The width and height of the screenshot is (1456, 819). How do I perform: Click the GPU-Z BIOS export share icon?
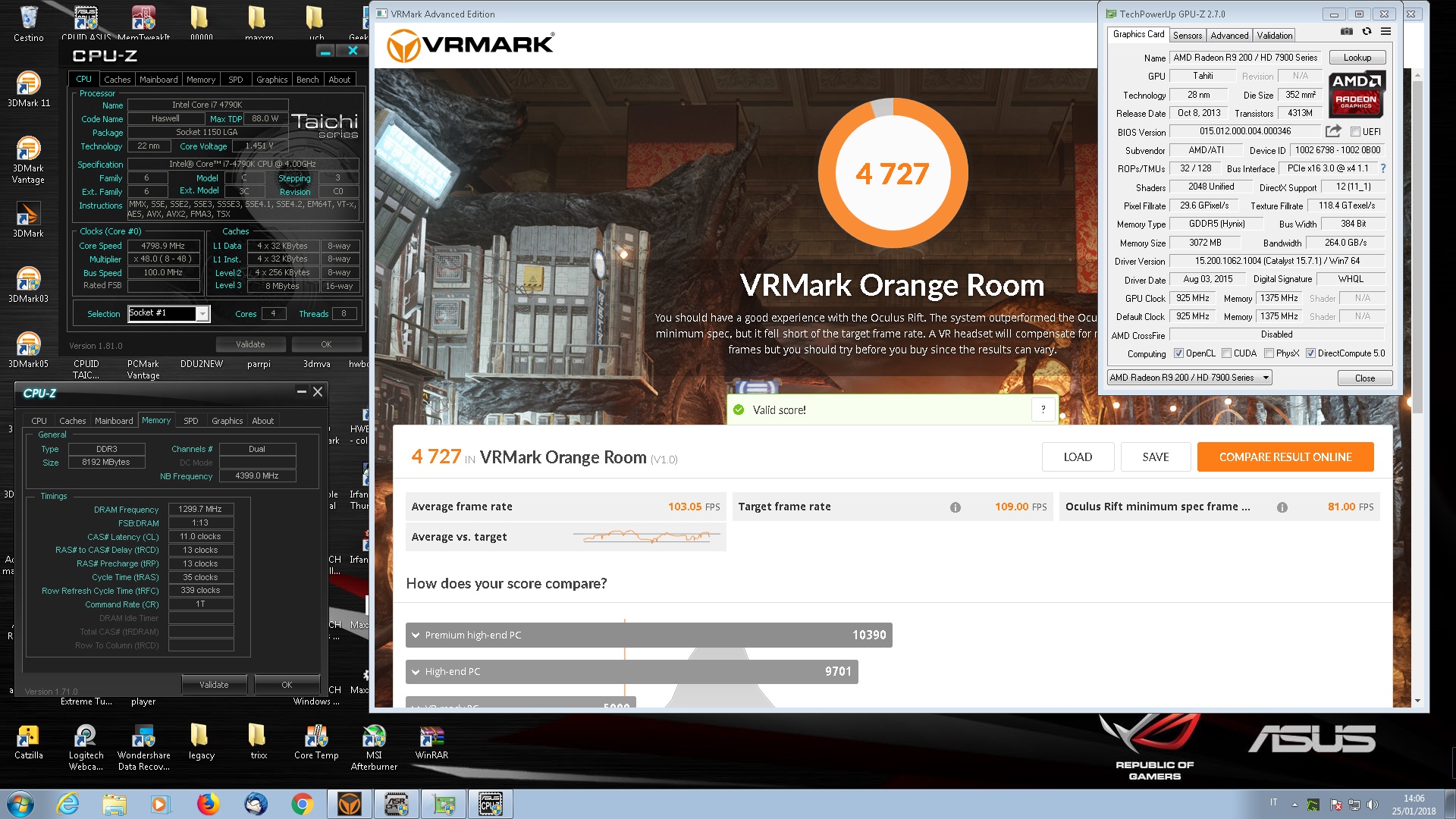[x=1333, y=131]
